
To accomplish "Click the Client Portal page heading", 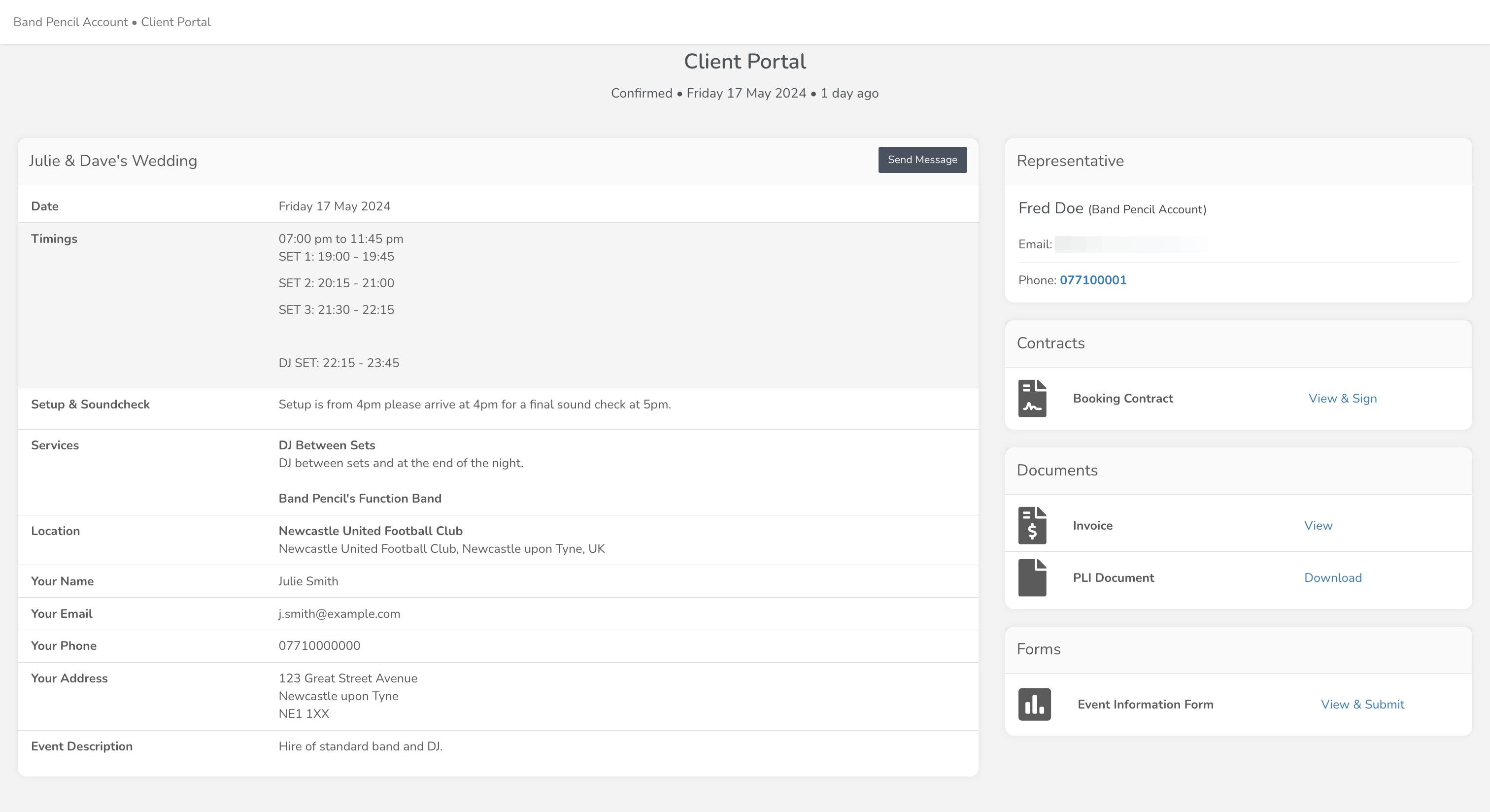I will click(745, 61).
